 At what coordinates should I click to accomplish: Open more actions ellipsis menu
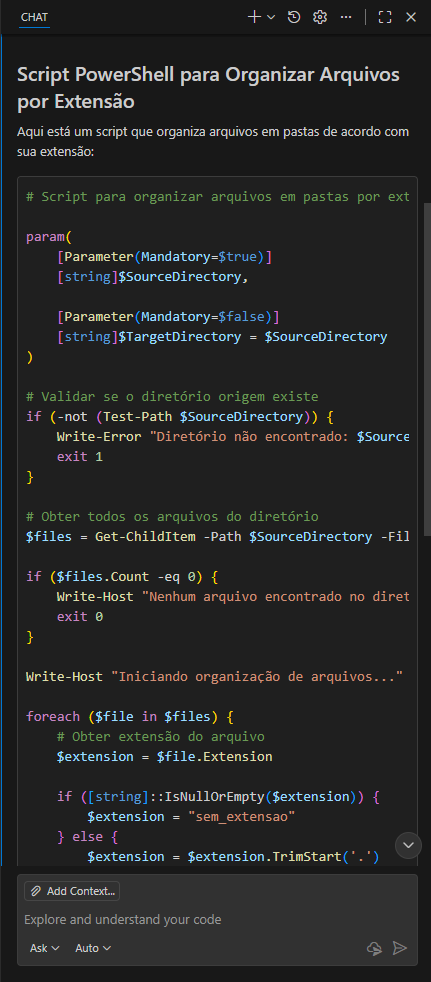pos(346,17)
